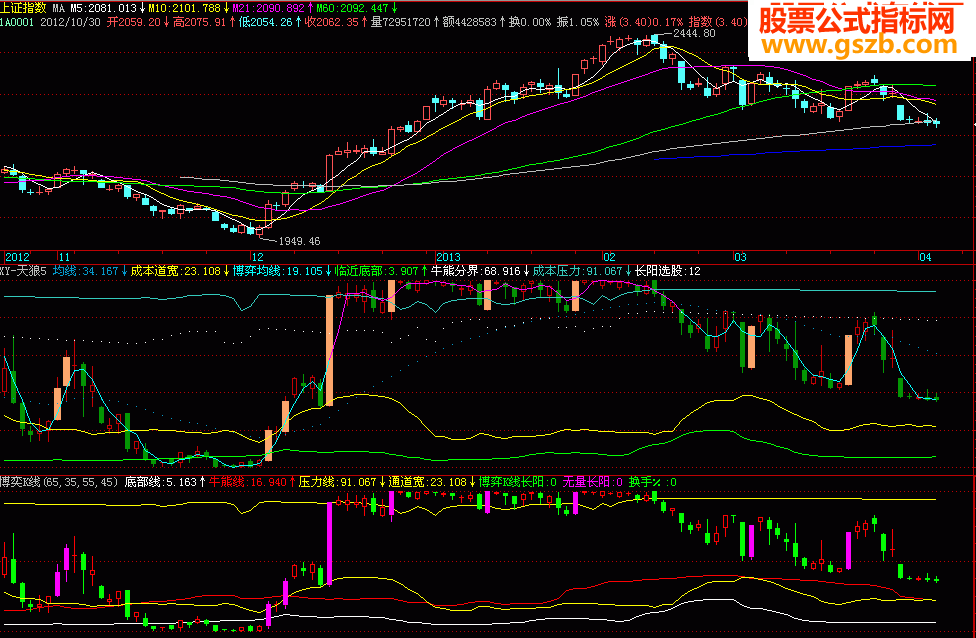This screenshot has width=976, height=638.
Task: Click the 2013 year marker on time axis
Action: point(448,257)
